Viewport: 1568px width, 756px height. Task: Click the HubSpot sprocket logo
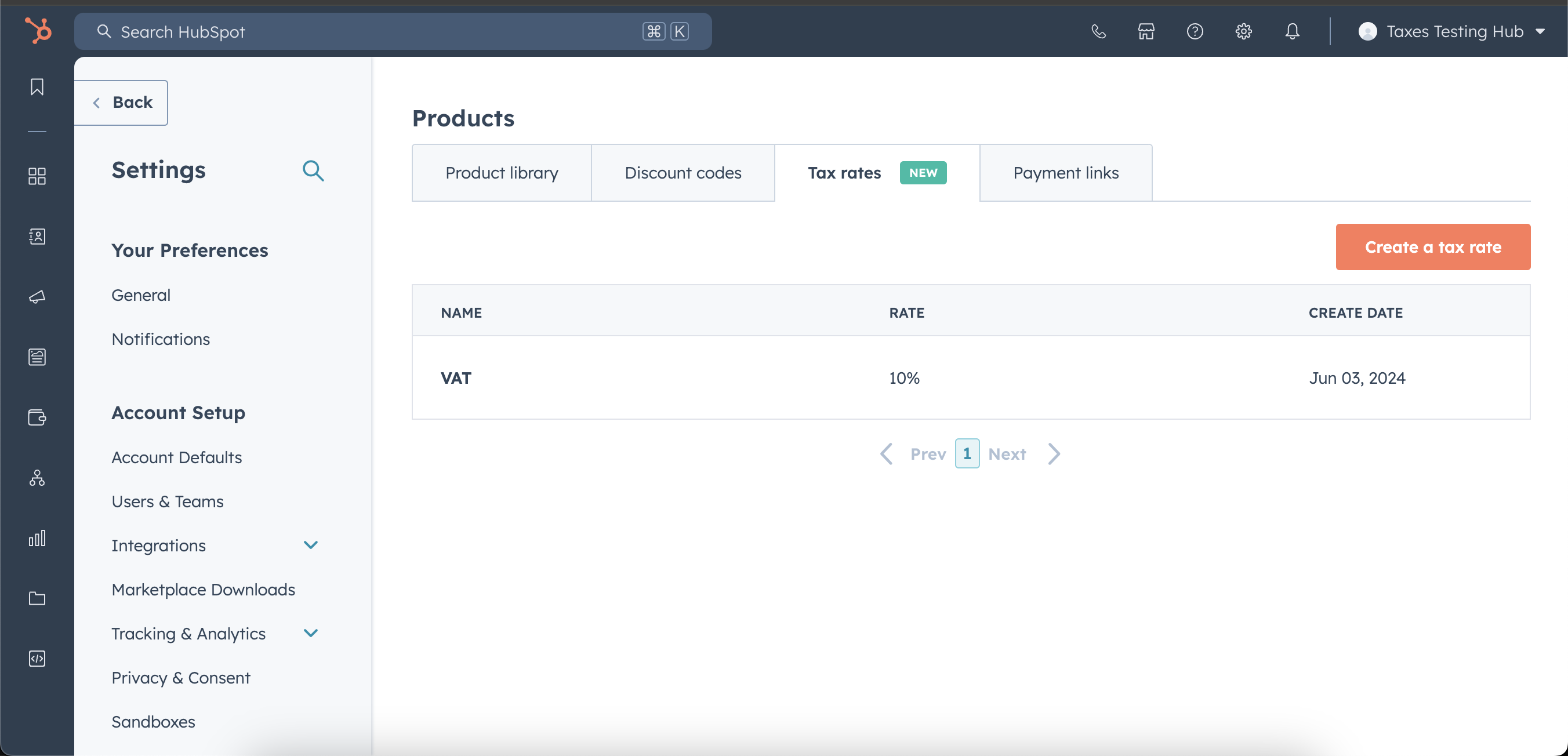pyautogui.click(x=38, y=30)
